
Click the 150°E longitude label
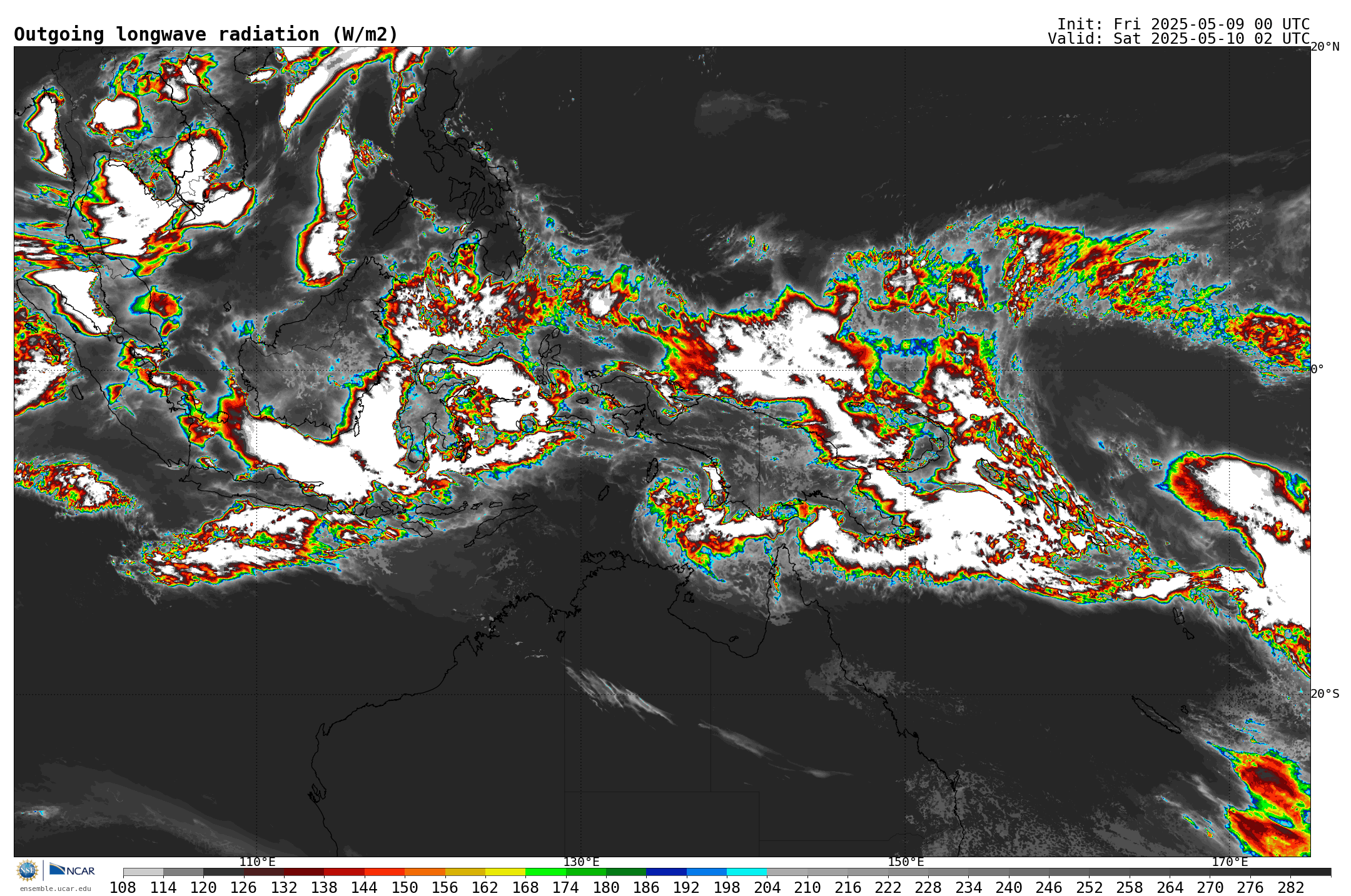[906, 862]
